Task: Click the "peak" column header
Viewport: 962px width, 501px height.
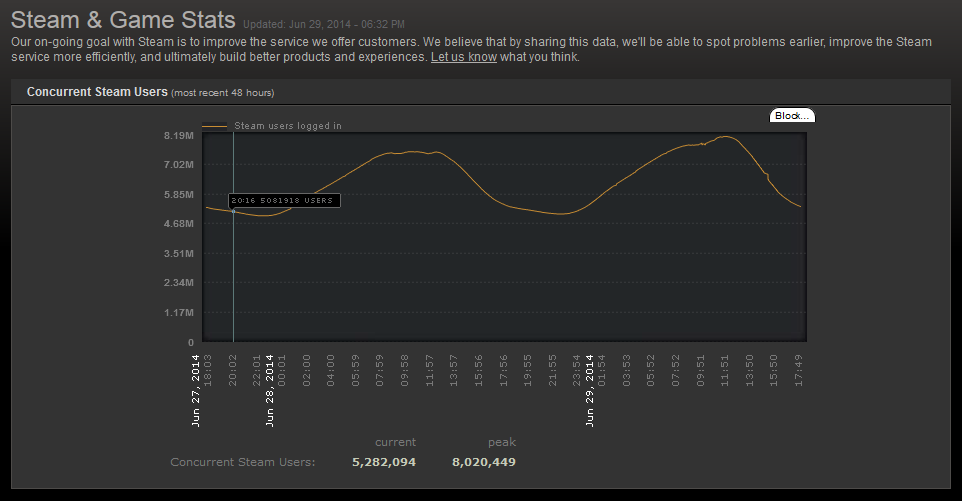Action: click(x=501, y=442)
